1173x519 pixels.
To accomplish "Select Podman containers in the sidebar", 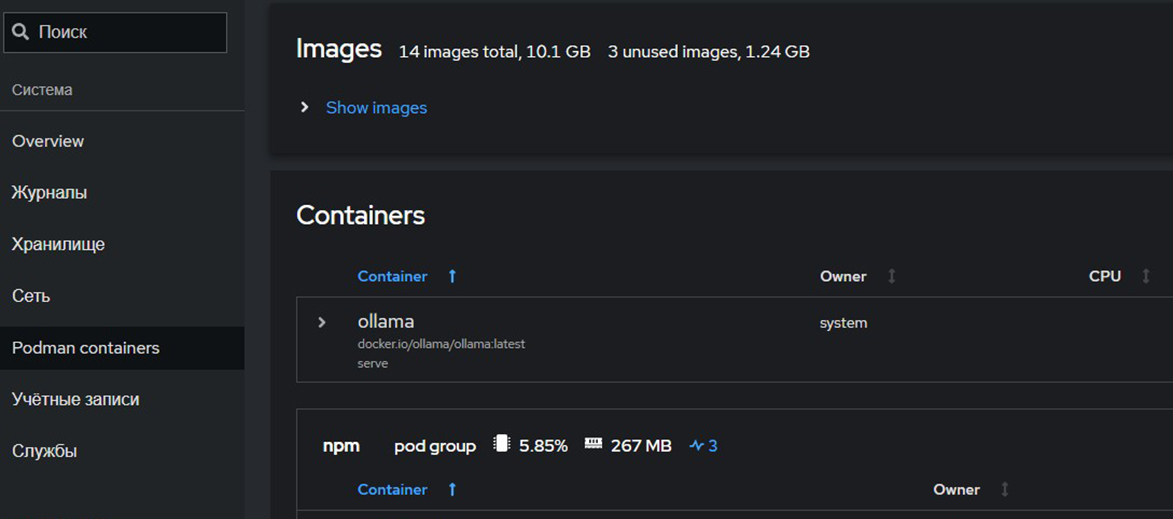I will pos(85,348).
